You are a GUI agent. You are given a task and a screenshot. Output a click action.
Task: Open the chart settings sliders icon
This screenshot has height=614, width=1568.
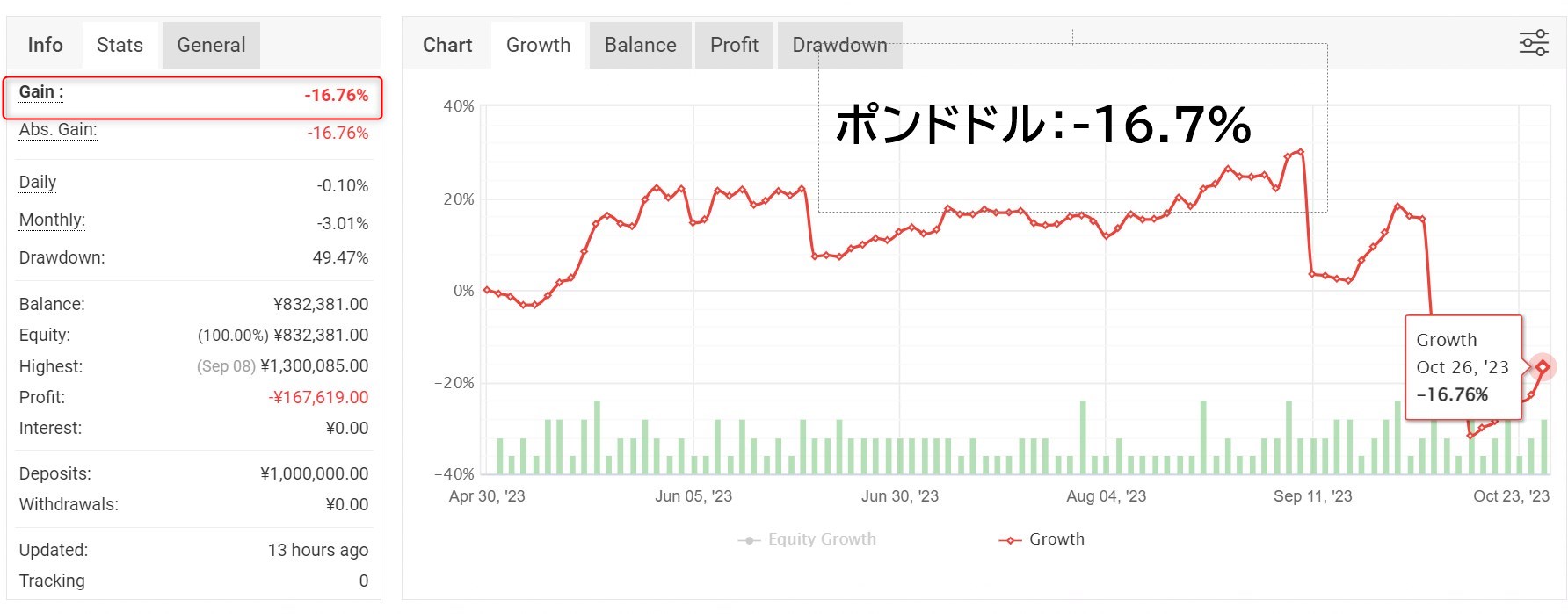(x=1534, y=43)
